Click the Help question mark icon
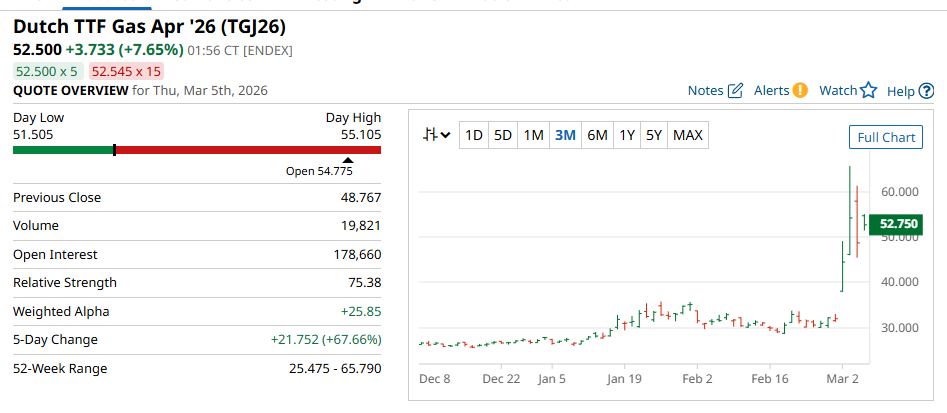The width and height of the screenshot is (947, 413). 926,91
